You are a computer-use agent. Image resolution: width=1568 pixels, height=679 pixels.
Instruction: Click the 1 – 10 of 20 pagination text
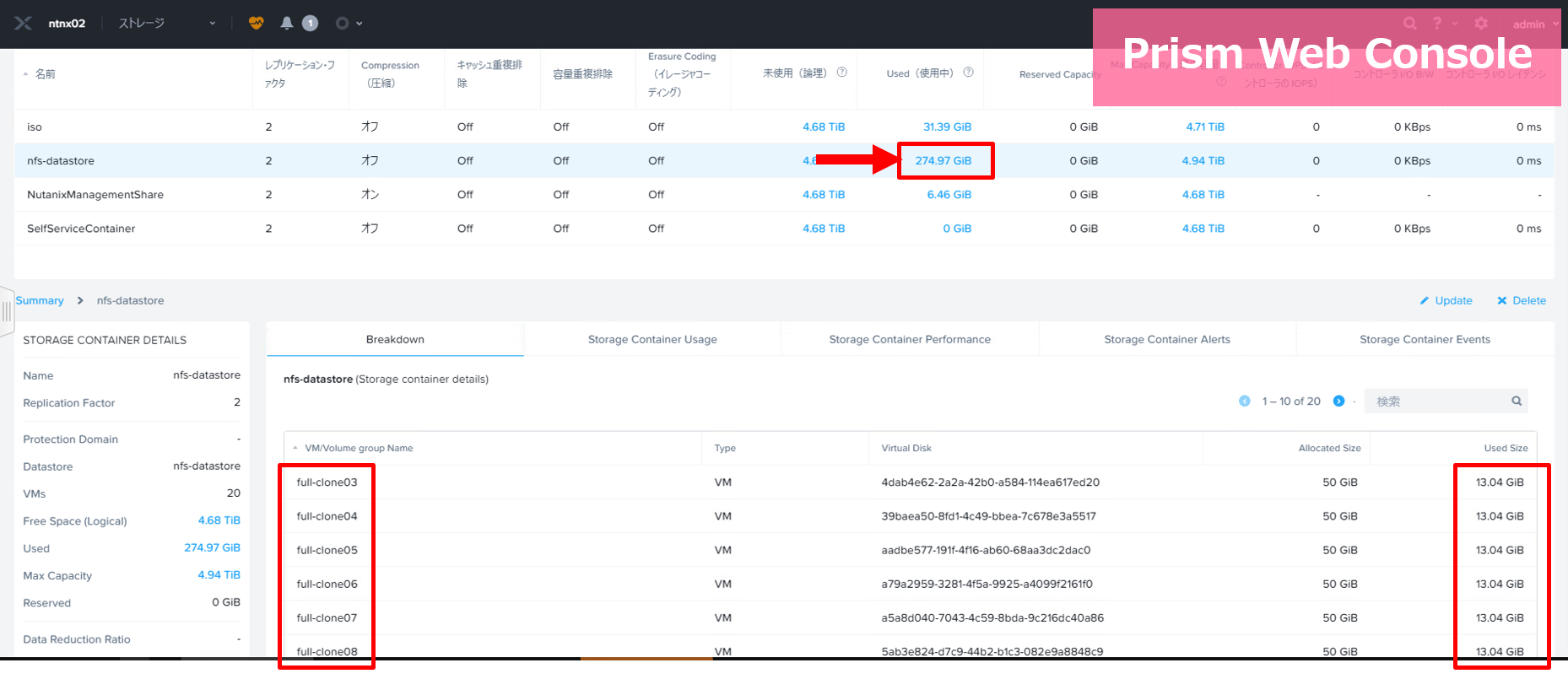tap(1291, 401)
